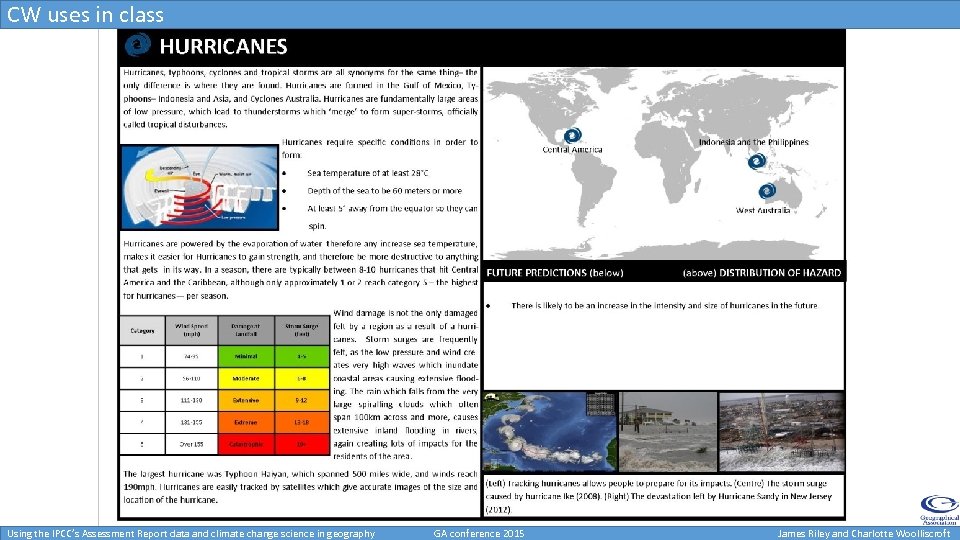Screen dimensions: 960x540
Task: Select the hurricane marker near Indonesia and Philippines
Action: coord(757,162)
